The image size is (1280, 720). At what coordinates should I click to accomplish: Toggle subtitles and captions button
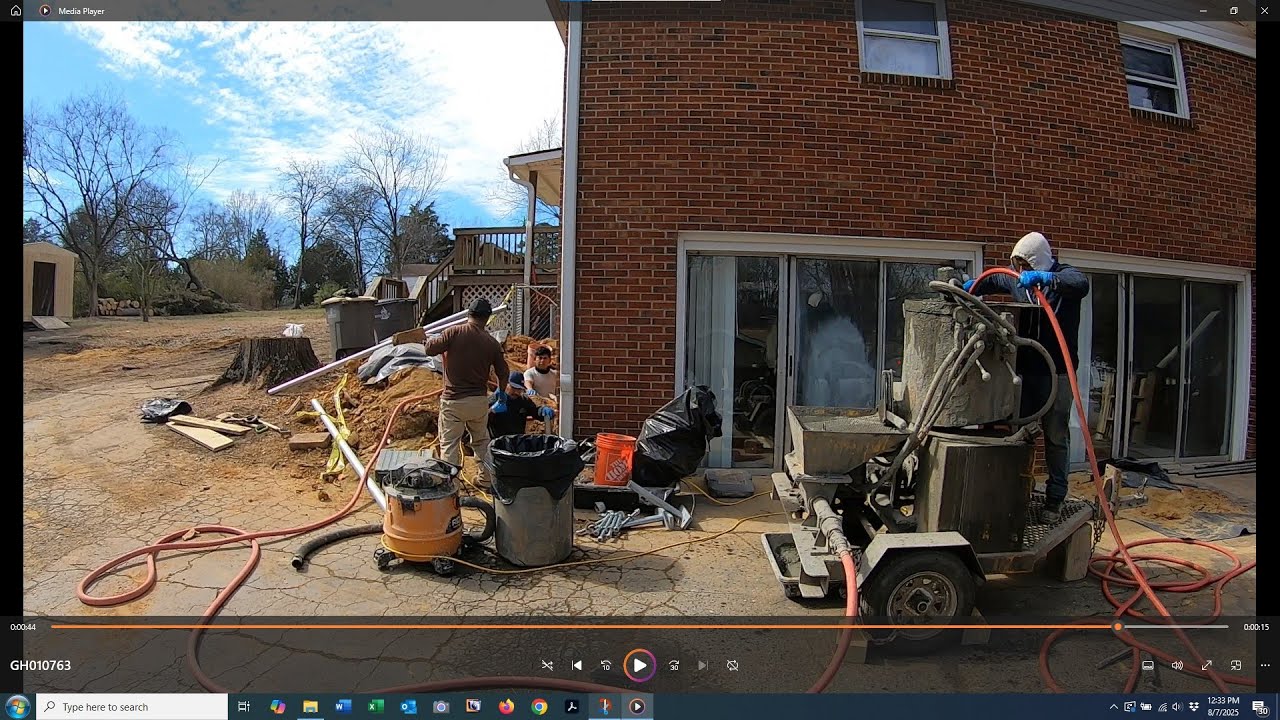click(1148, 665)
